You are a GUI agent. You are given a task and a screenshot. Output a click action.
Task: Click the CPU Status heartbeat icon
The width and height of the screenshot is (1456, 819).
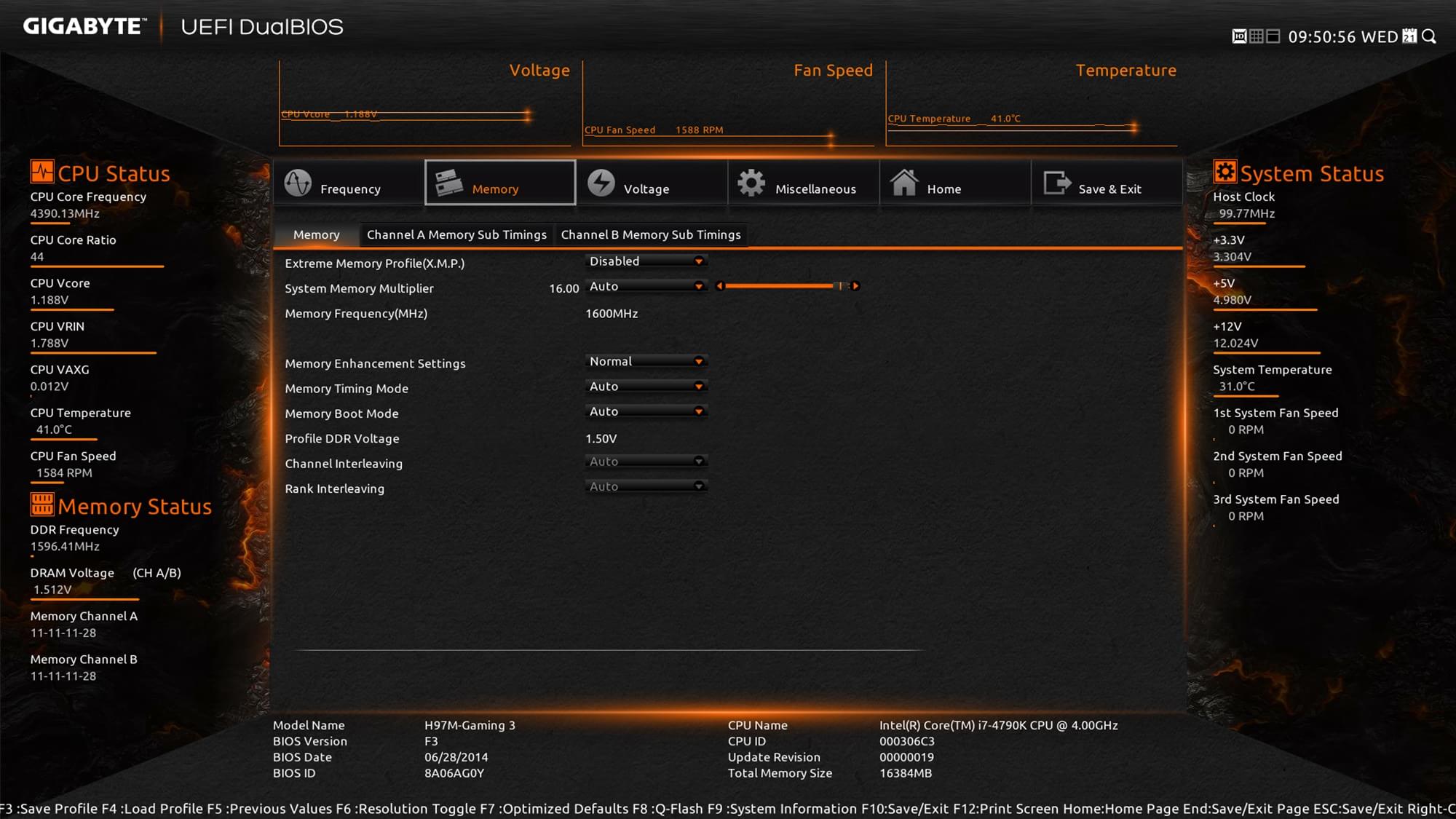click(41, 172)
